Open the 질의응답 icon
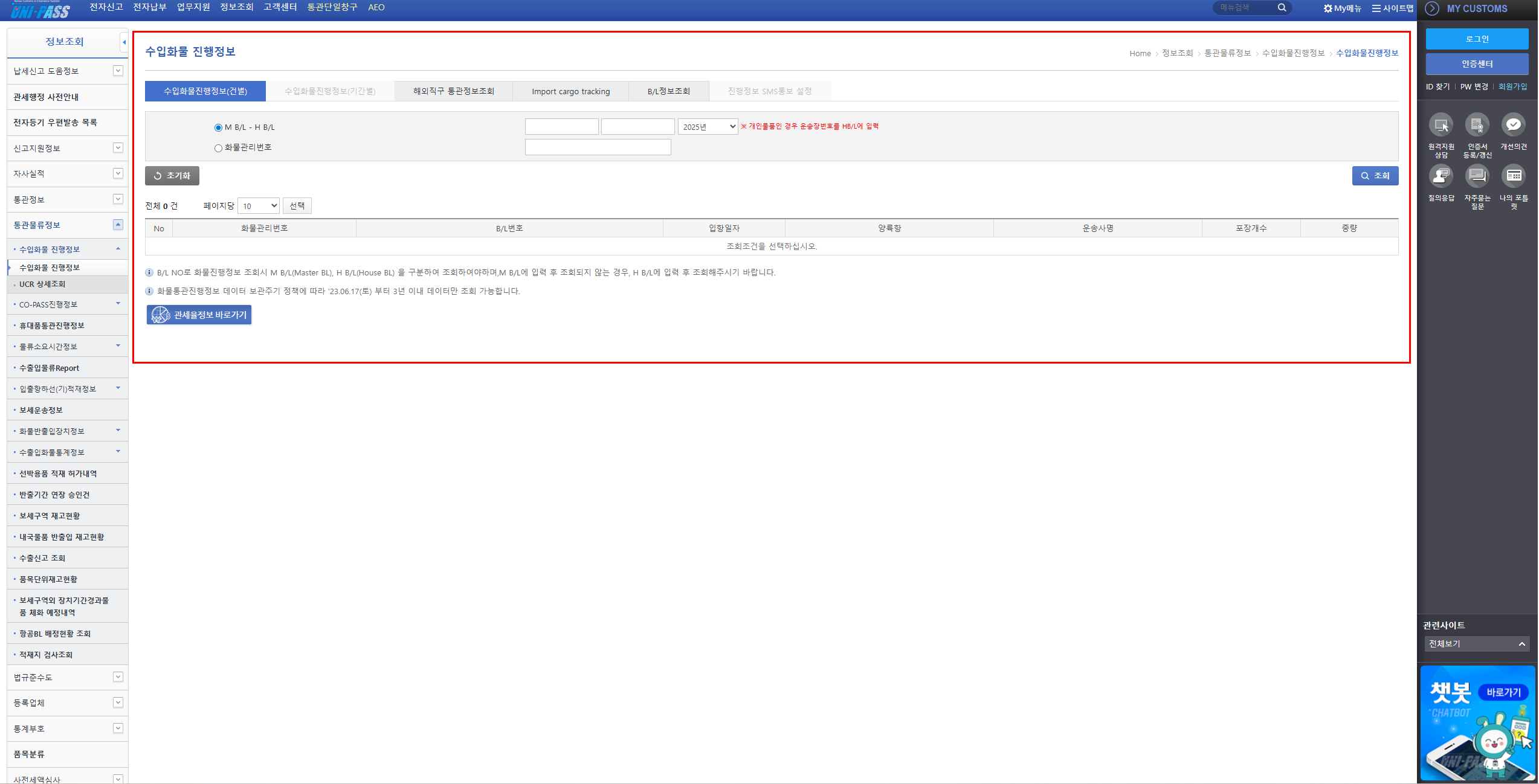 [1441, 176]
